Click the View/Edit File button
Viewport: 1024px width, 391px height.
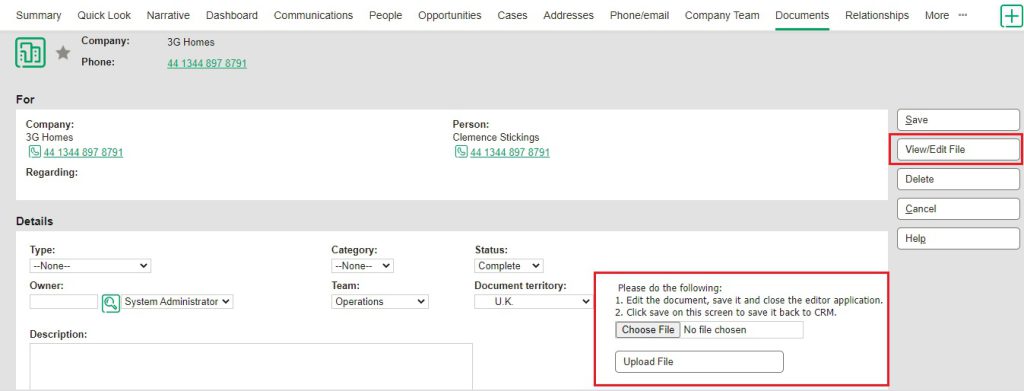[x=958, y=149]
